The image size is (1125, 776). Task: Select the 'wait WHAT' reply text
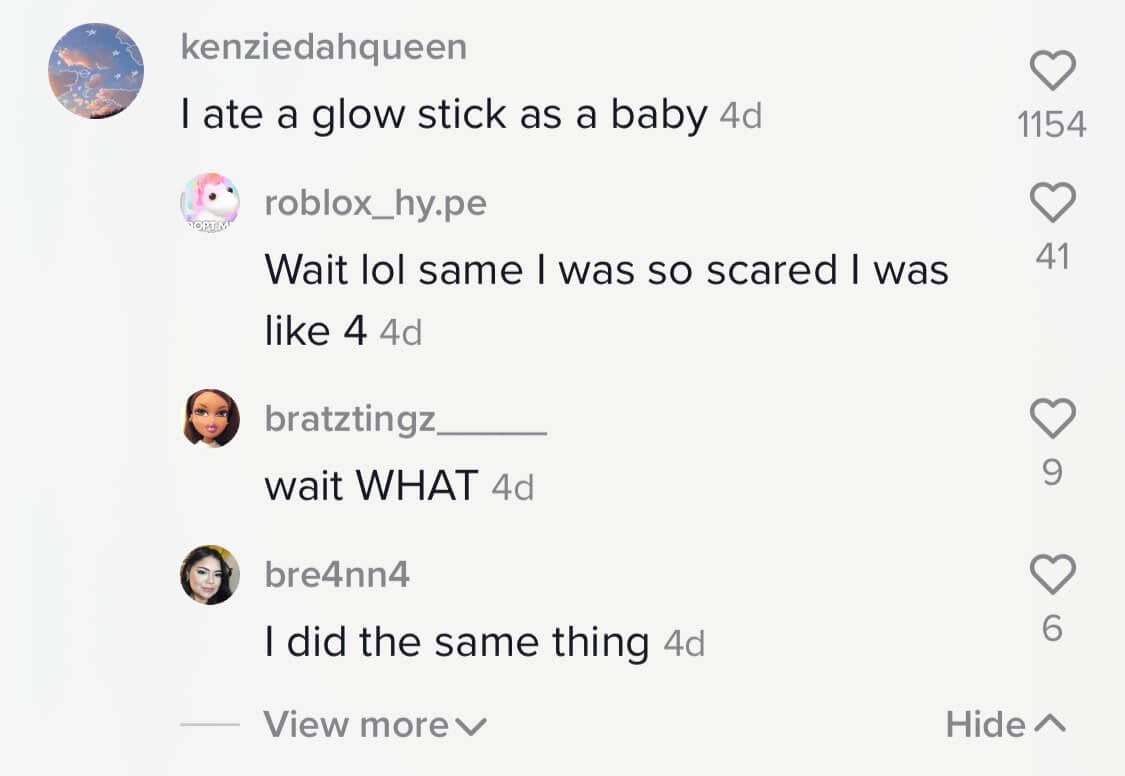372,486
